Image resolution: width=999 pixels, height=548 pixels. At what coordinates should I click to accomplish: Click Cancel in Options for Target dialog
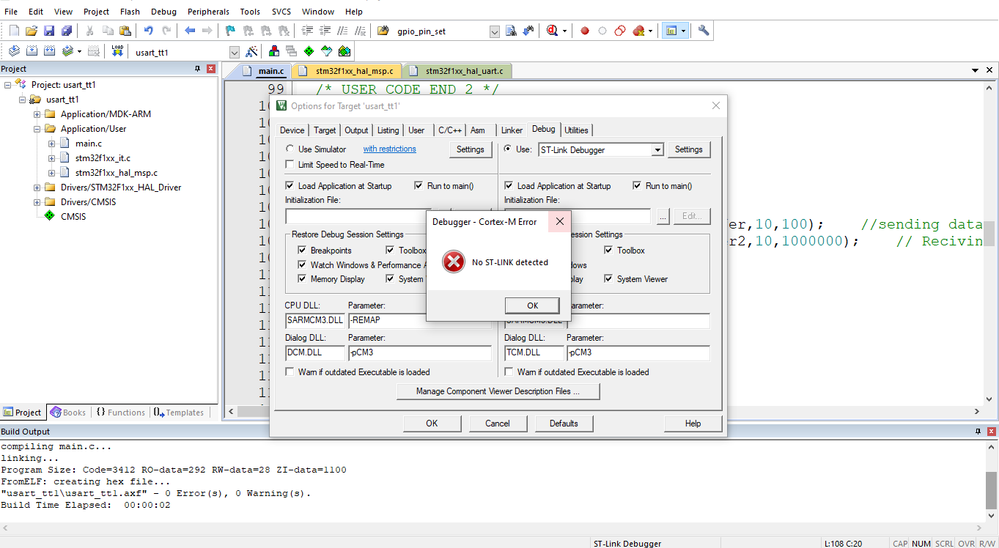tap(497, 423)
